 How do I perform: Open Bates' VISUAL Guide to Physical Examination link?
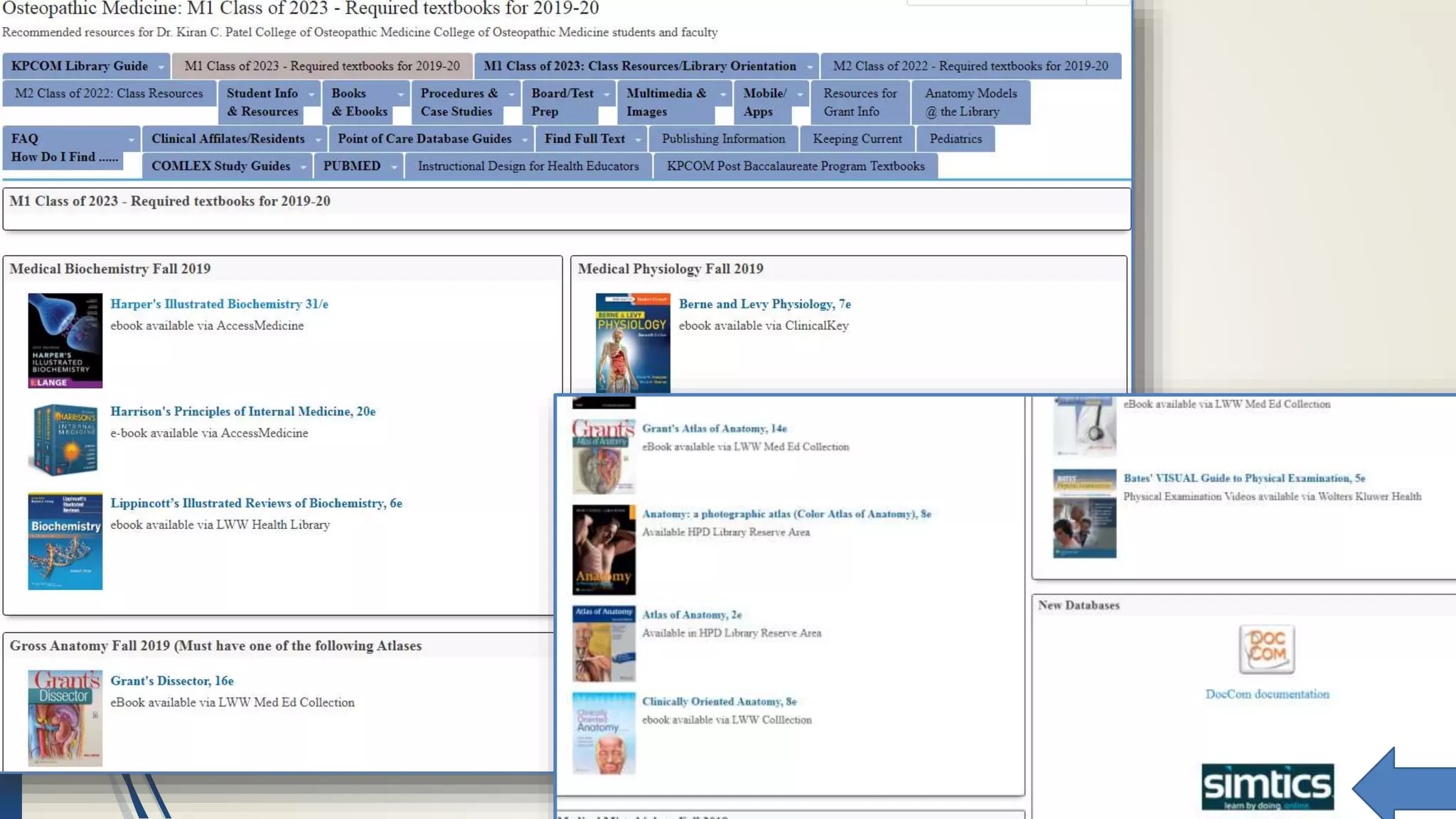1243,478
